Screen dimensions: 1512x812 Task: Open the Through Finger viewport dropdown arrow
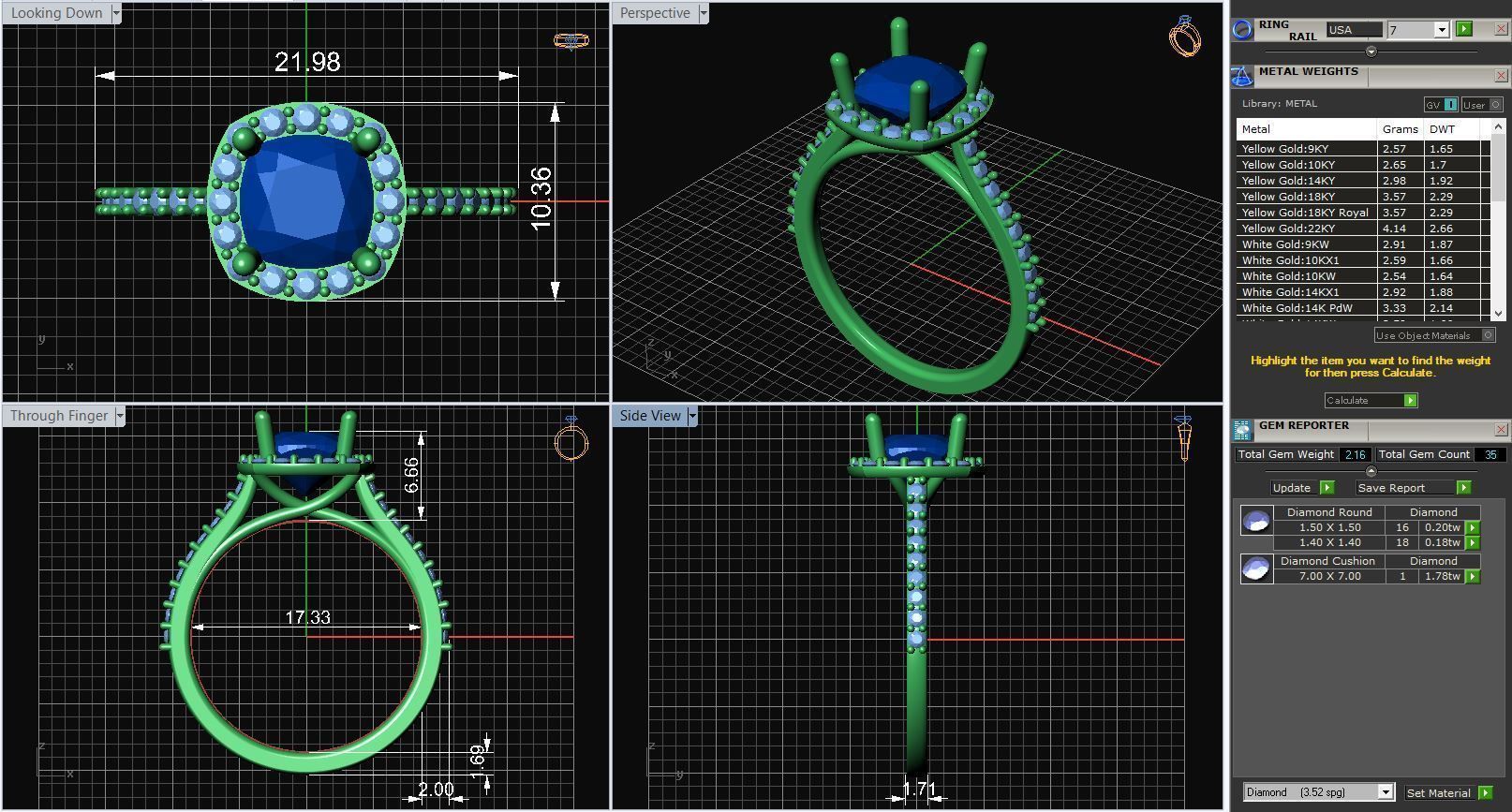pyautogui.click(x=120, y=416)
